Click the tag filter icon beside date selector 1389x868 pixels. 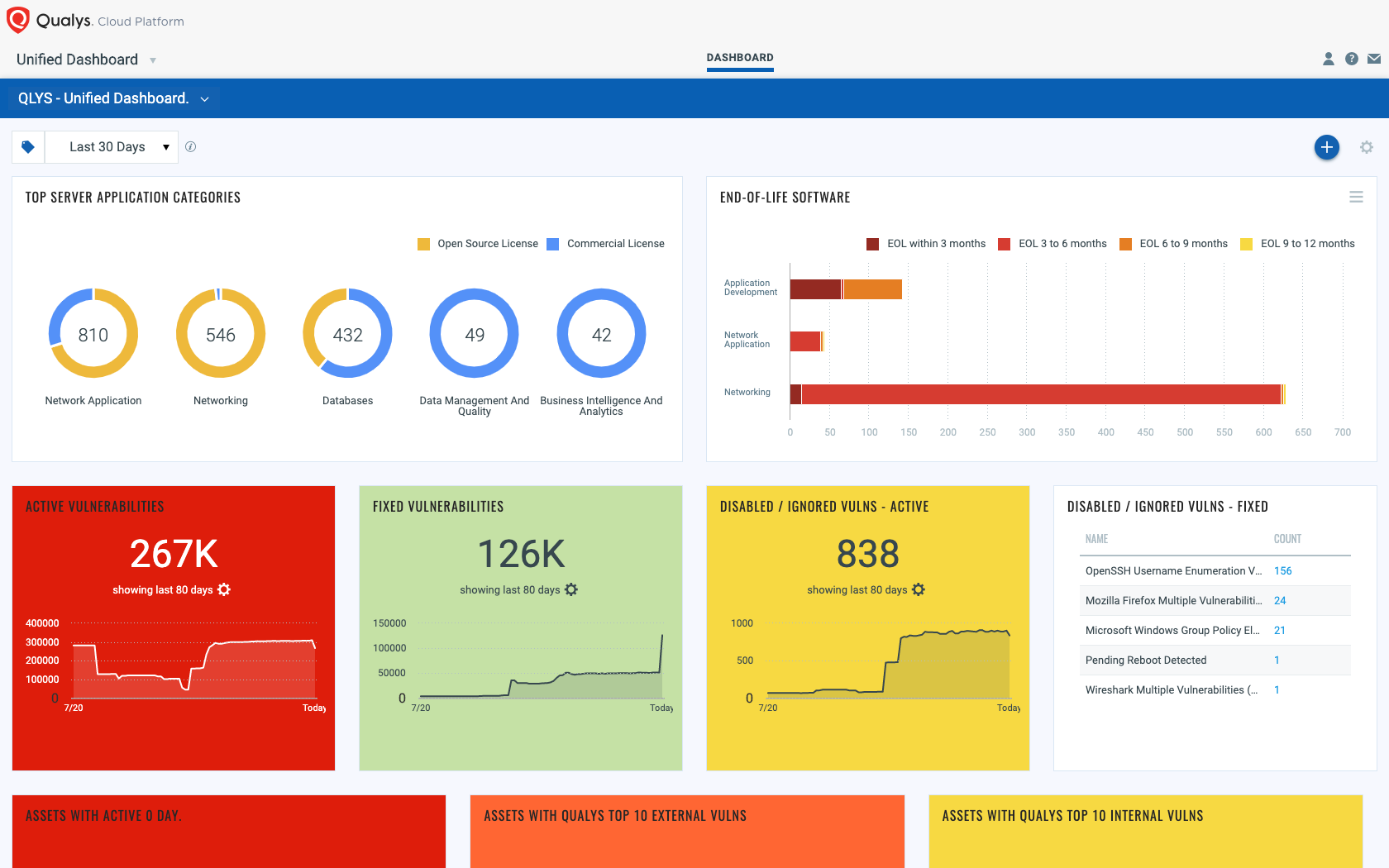click(27, 146)
